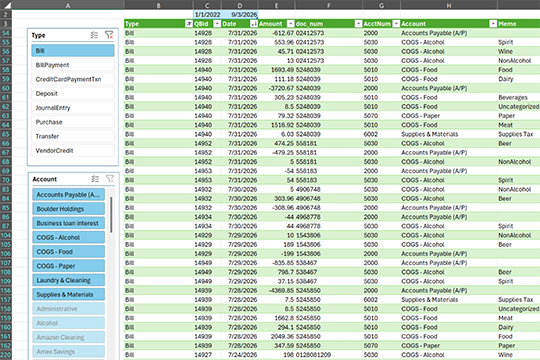The image size is (540, 360).
Task: Select column H header
Action: pos(449,5)
